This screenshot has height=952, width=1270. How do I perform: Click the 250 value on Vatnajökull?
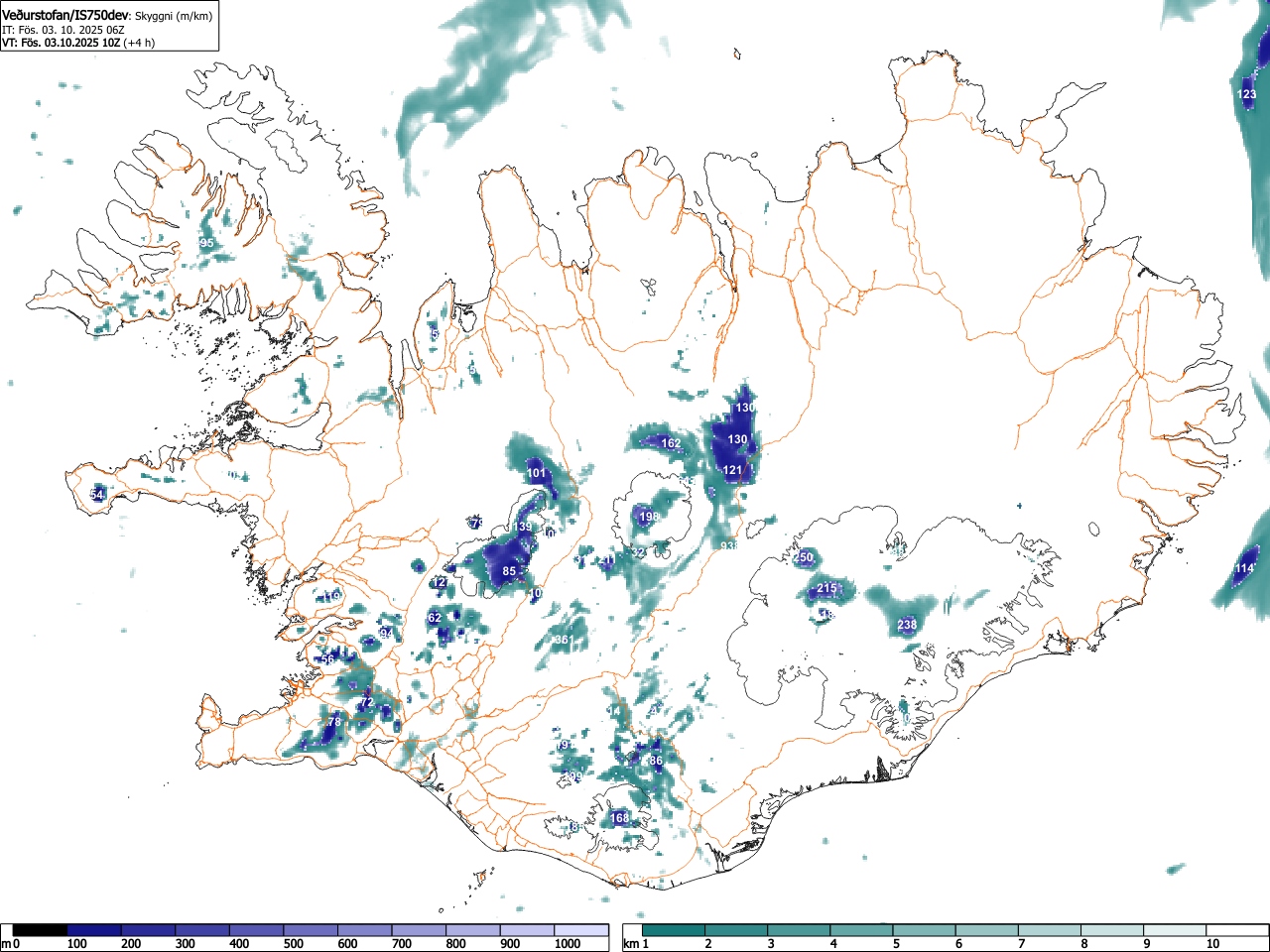click(804, 558)
